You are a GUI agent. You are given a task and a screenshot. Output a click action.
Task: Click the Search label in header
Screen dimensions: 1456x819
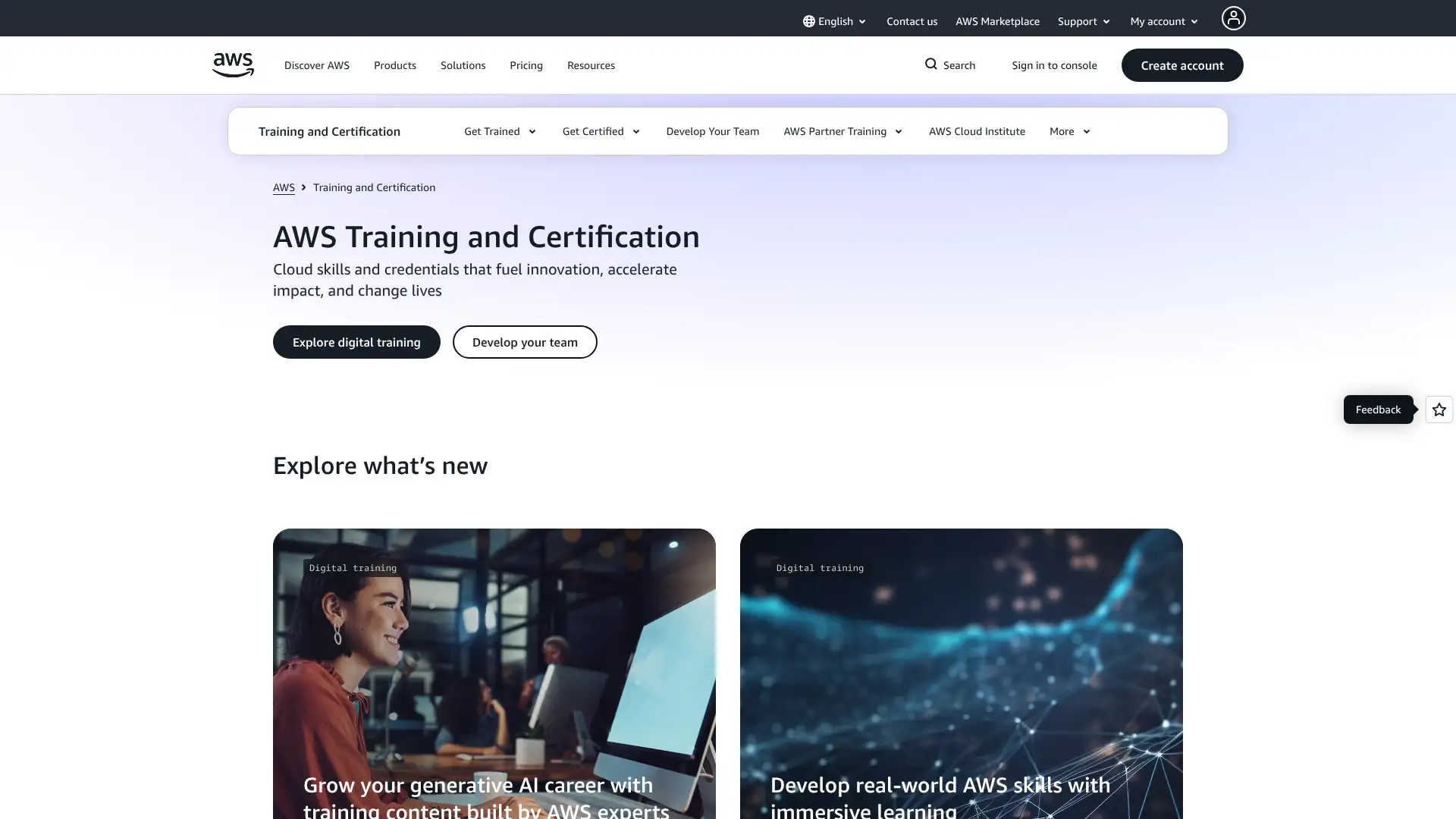[959, 65]
